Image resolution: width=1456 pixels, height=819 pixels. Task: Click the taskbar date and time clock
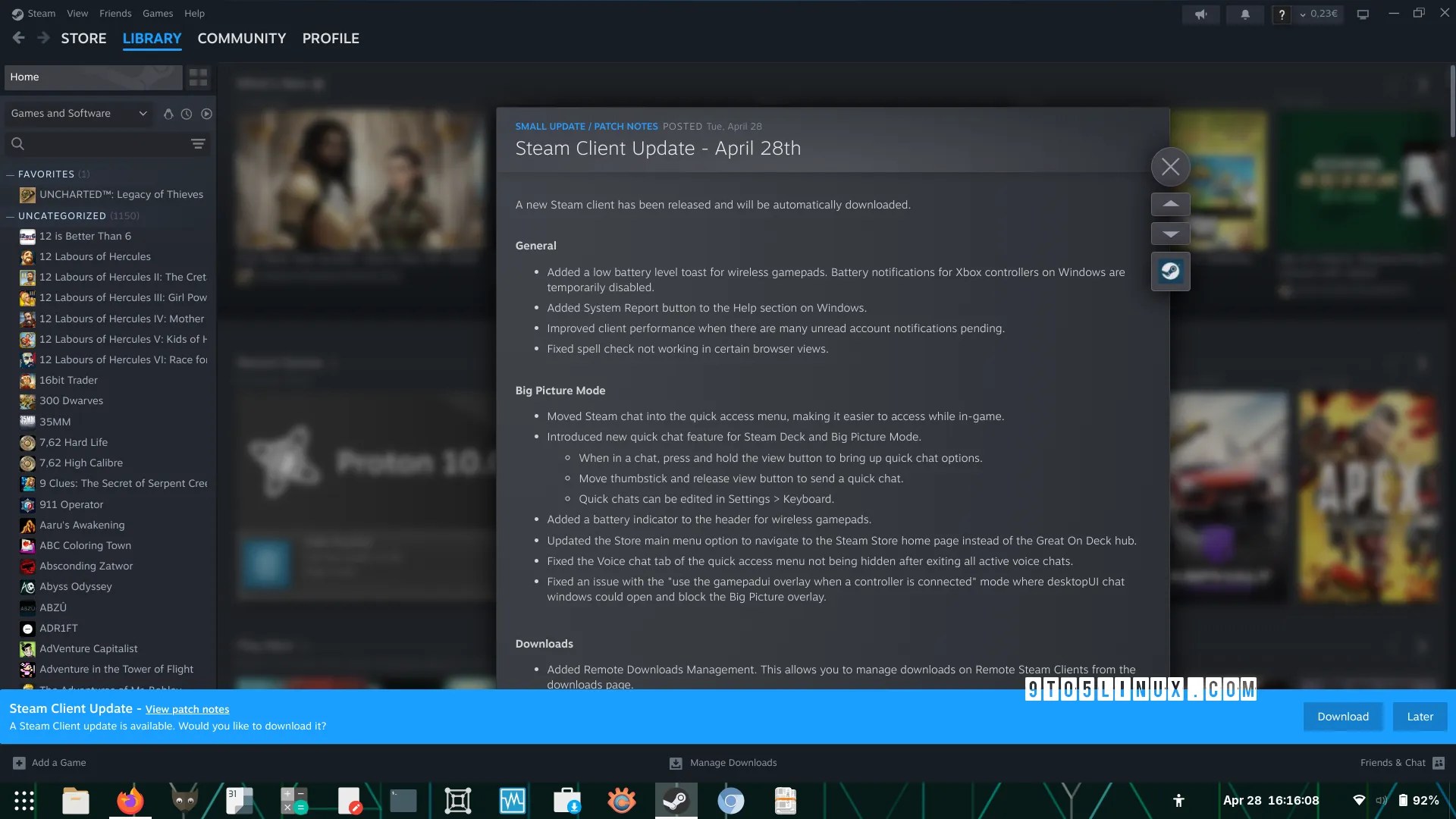(x=1271, y=801)
